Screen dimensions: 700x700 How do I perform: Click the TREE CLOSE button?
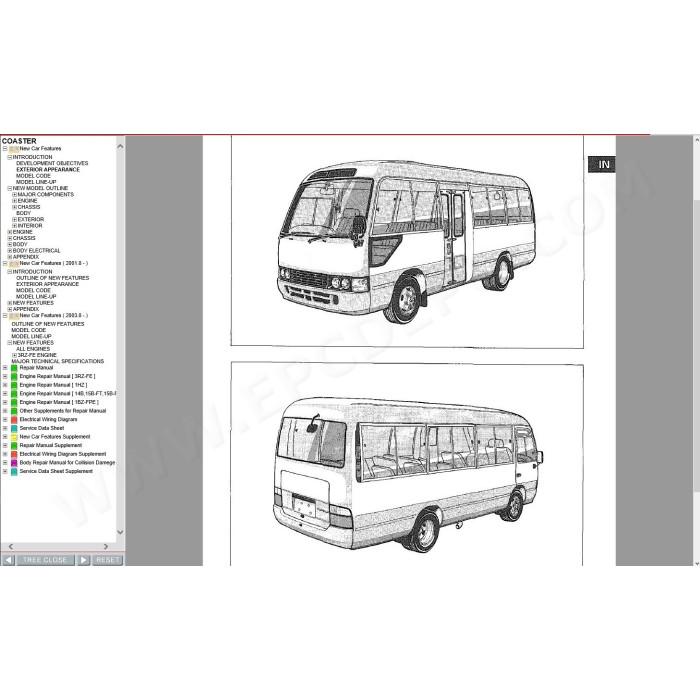click(45, 560)
